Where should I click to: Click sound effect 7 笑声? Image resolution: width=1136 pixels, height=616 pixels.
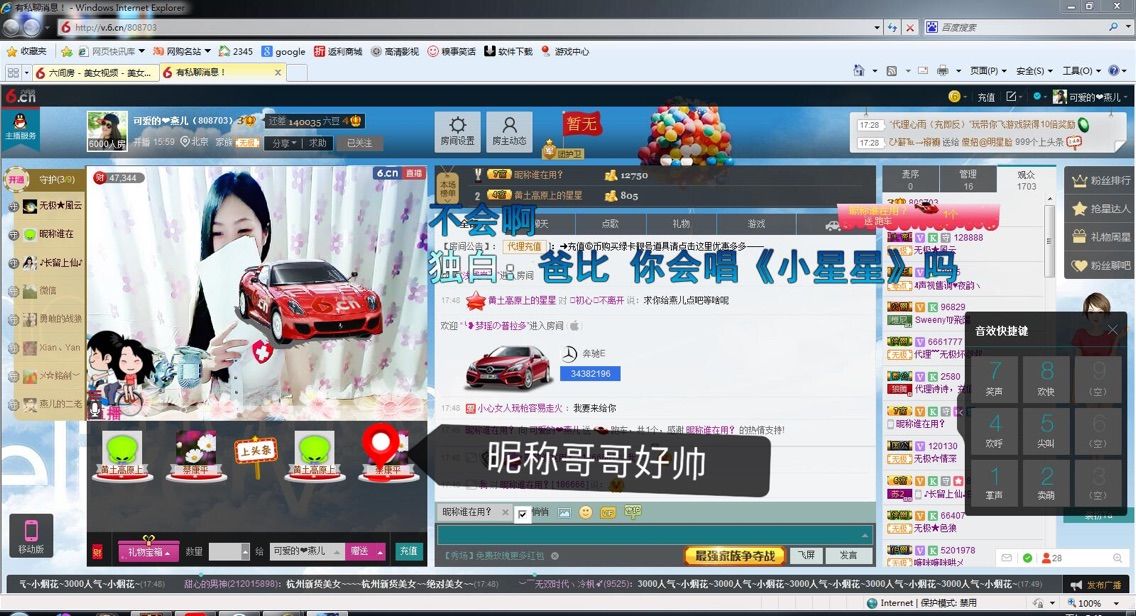coord(994,379)
